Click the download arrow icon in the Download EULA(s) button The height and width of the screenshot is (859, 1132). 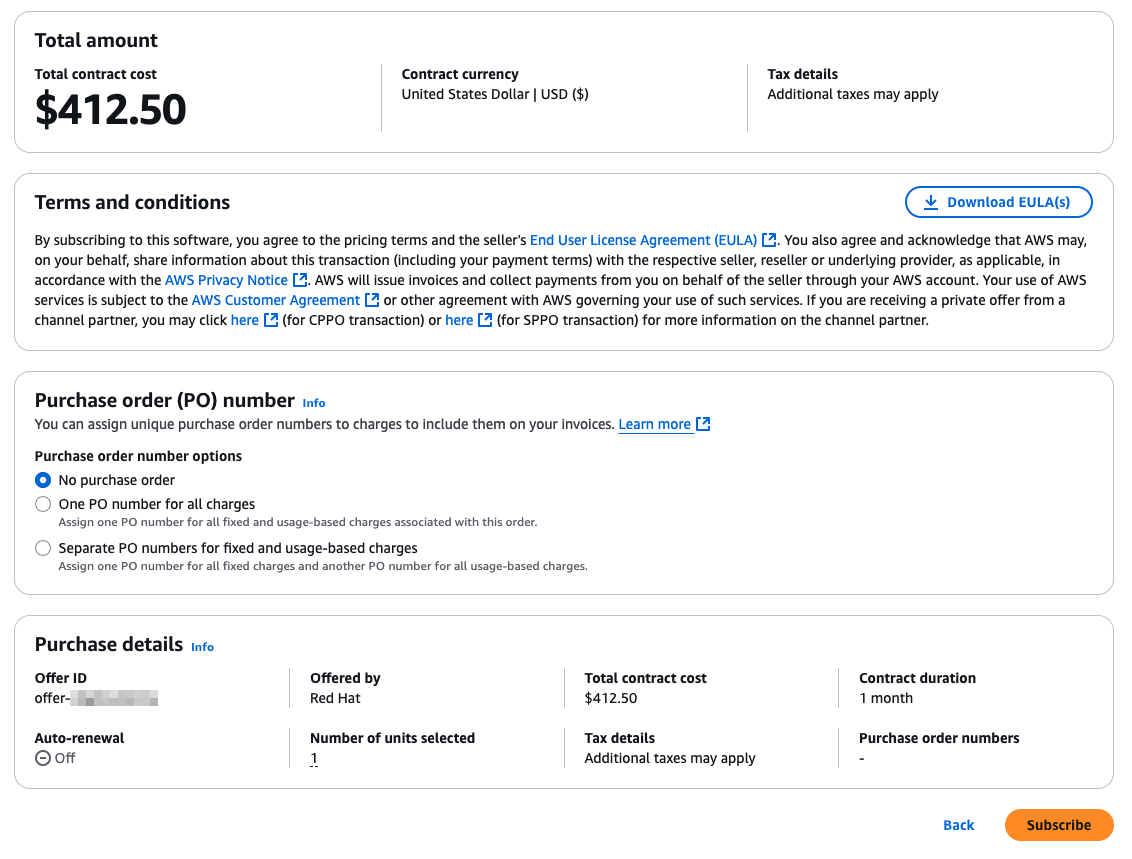(931, 203)
